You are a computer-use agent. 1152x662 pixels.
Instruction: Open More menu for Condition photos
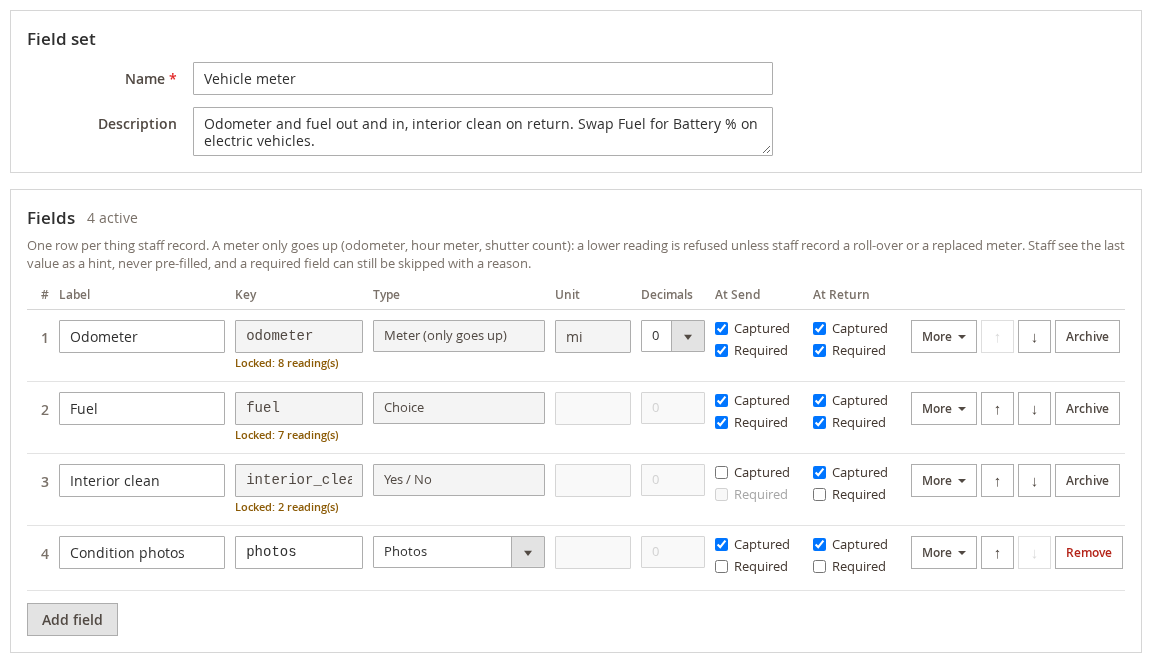click(943, 553)
